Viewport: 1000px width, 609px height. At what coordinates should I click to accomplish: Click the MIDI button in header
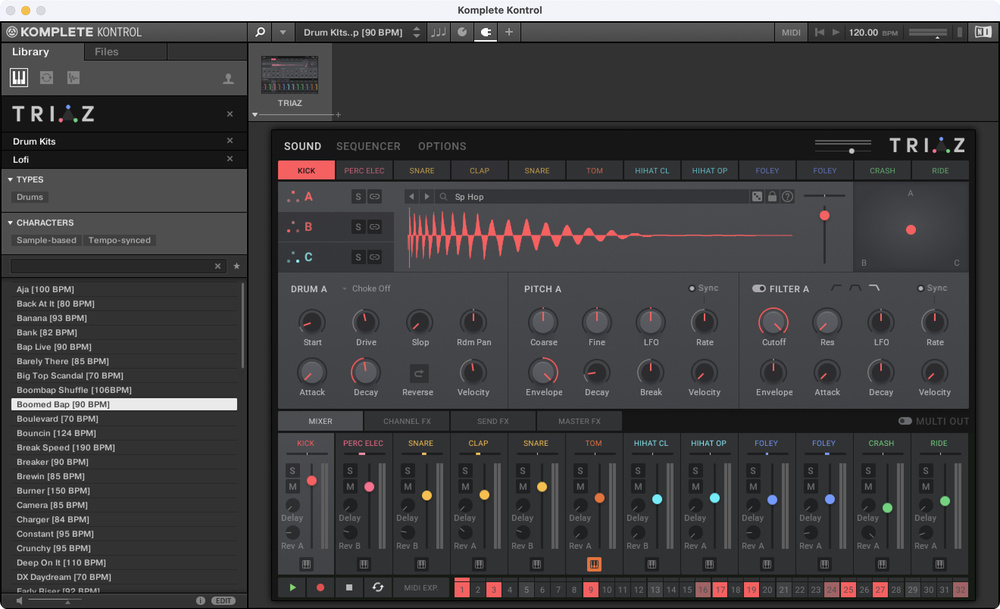pos(791,32)
